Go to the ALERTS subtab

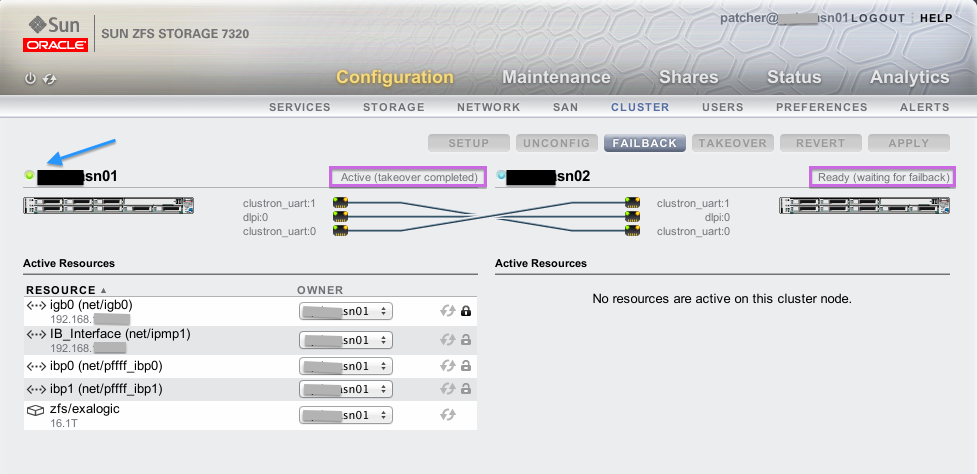coord(925,107)
